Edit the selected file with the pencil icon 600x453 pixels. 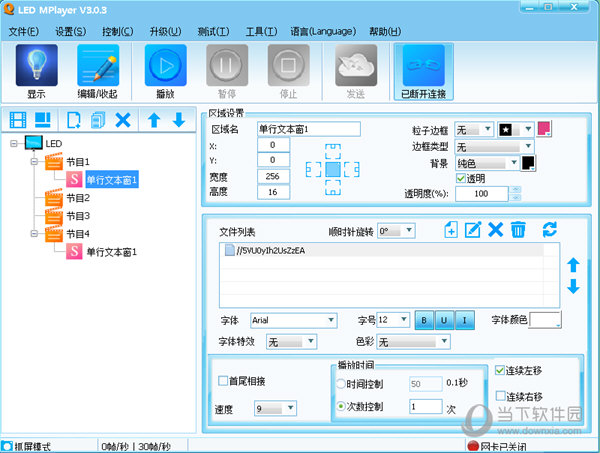473,230
